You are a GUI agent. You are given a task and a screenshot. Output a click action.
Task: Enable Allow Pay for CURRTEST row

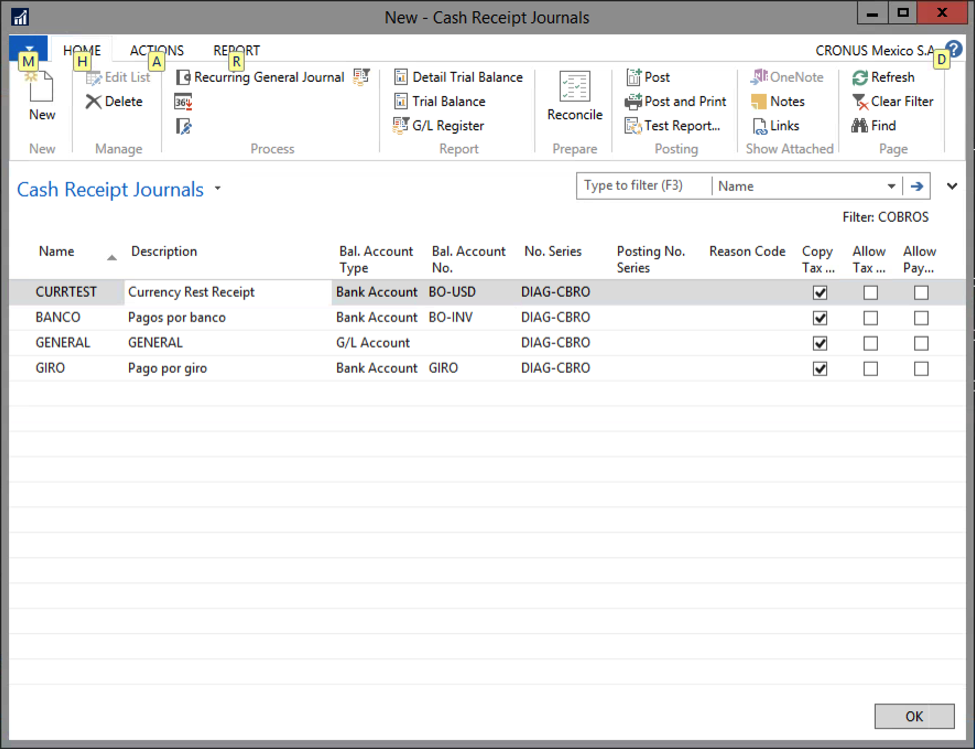point(921,292)
